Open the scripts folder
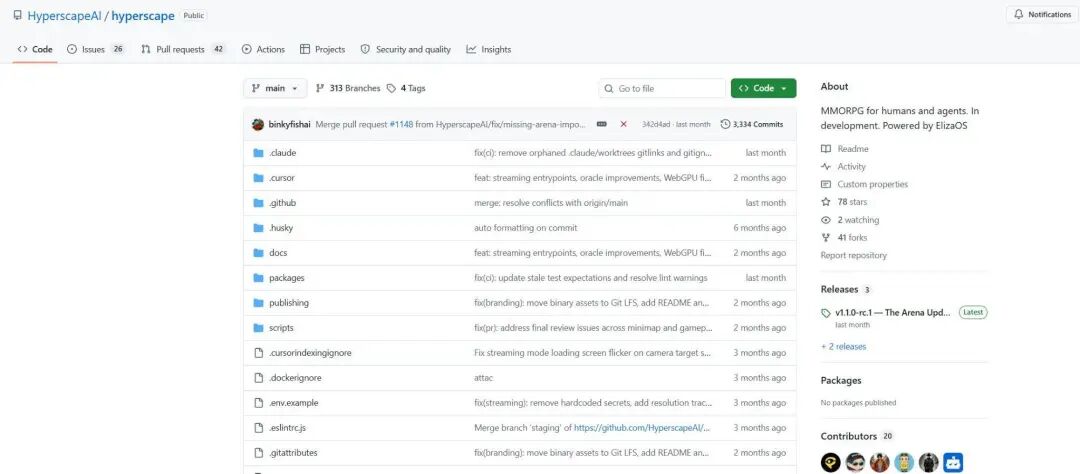The image size is (1080, 474). click(281, 328)
